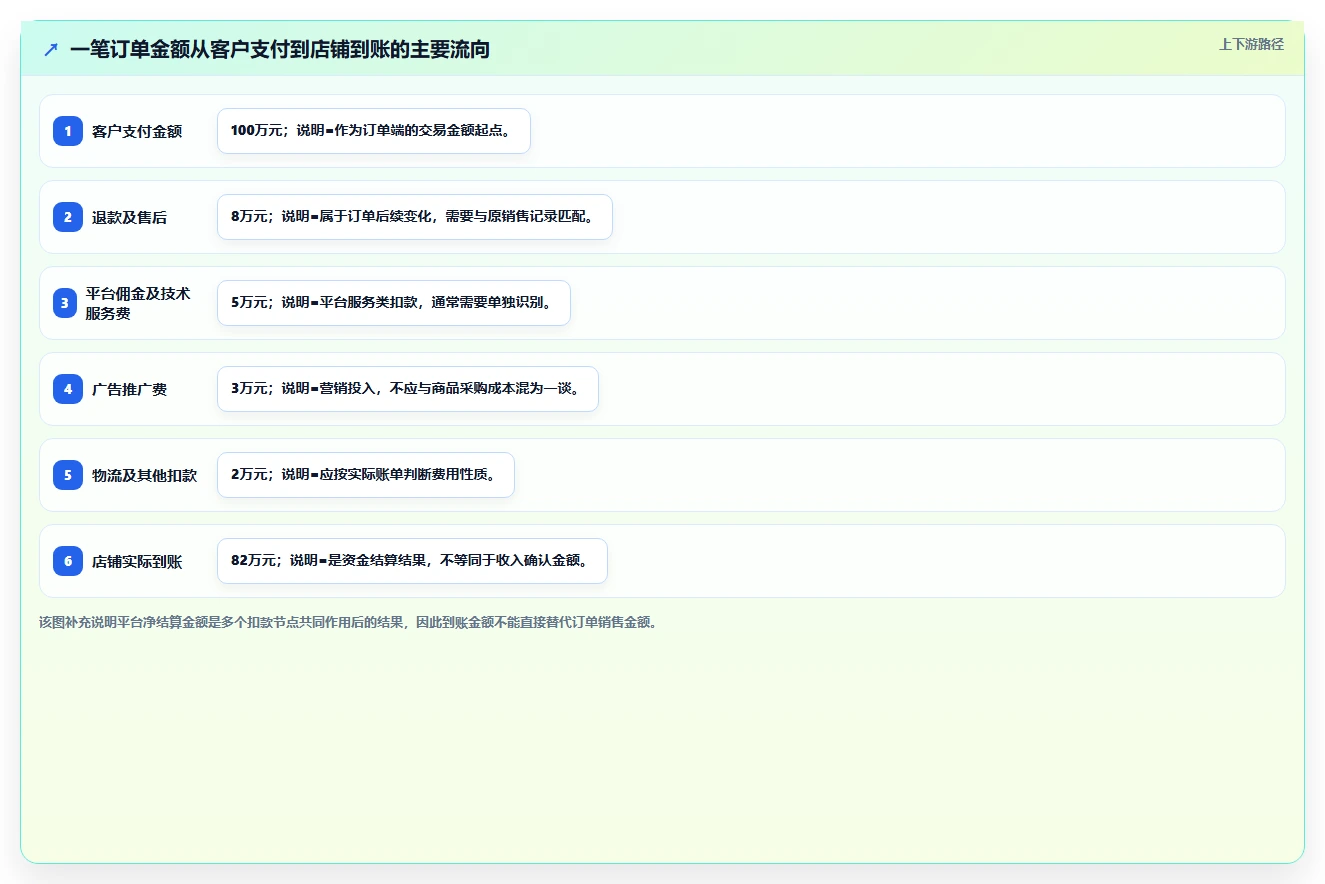
Task: Click step number badge 2
Action: click(x=68, y=217)
